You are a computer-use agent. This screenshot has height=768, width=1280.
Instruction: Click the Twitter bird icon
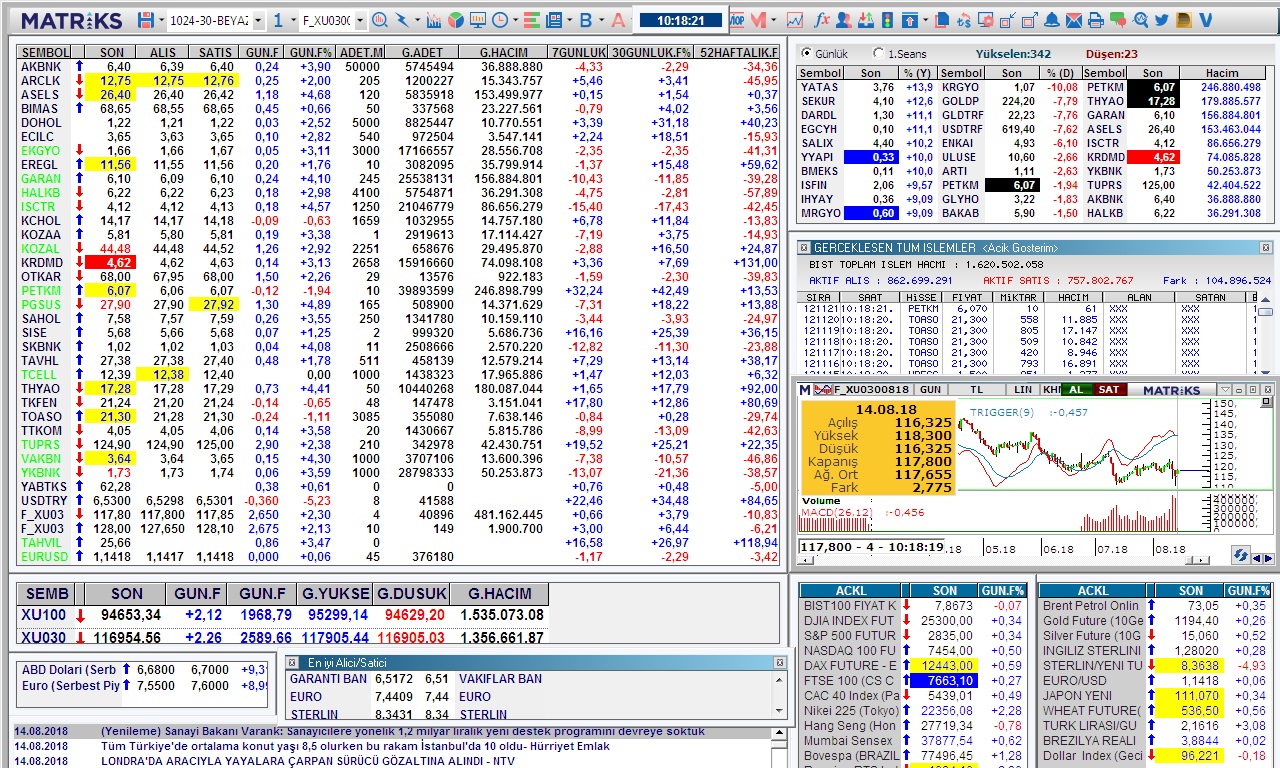tap(1162, 20)
